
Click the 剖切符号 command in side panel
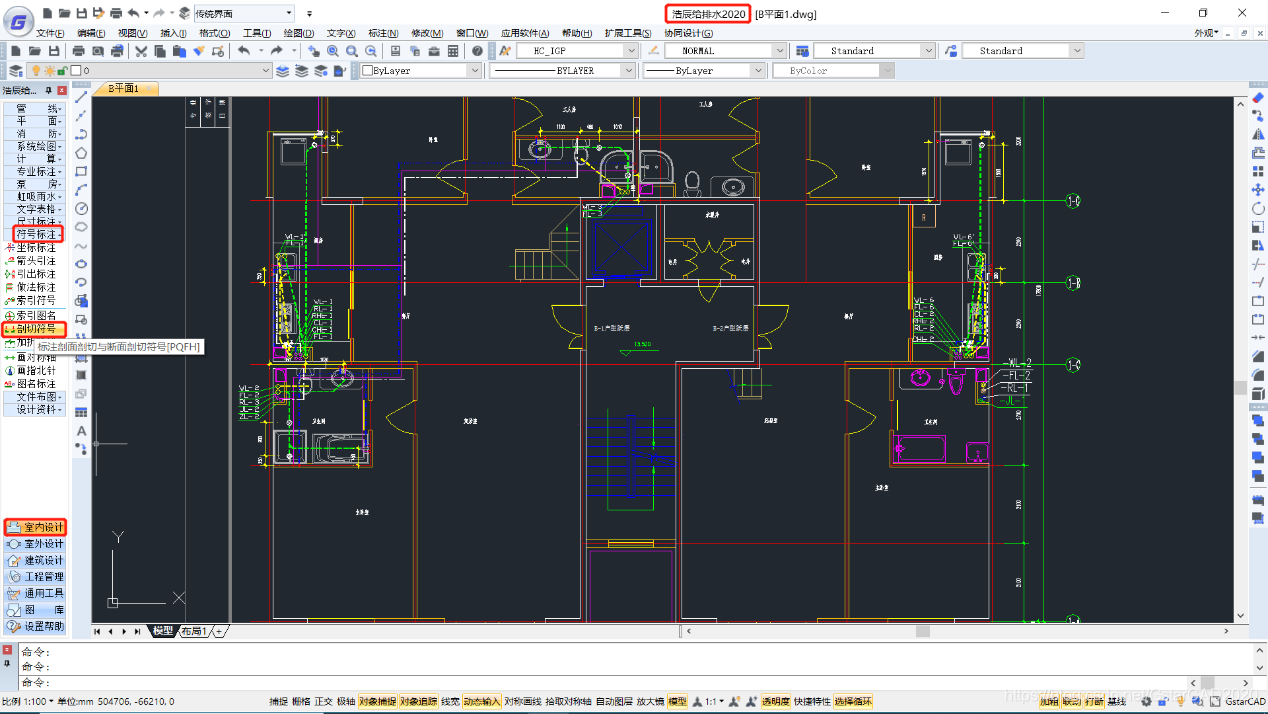(35, 329)
